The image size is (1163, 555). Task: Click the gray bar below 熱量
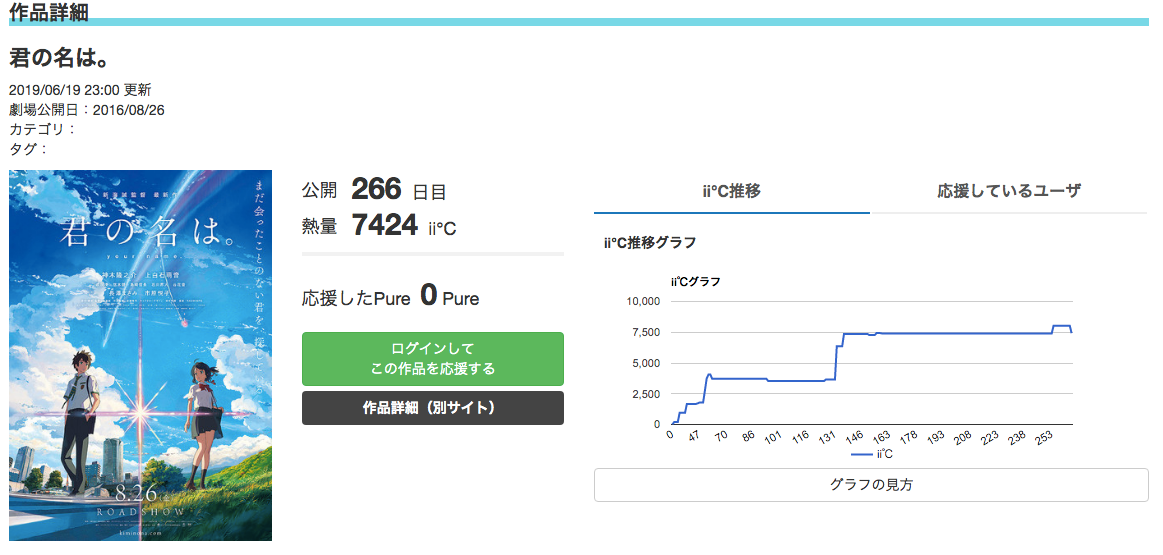click(x=433, y=254)
